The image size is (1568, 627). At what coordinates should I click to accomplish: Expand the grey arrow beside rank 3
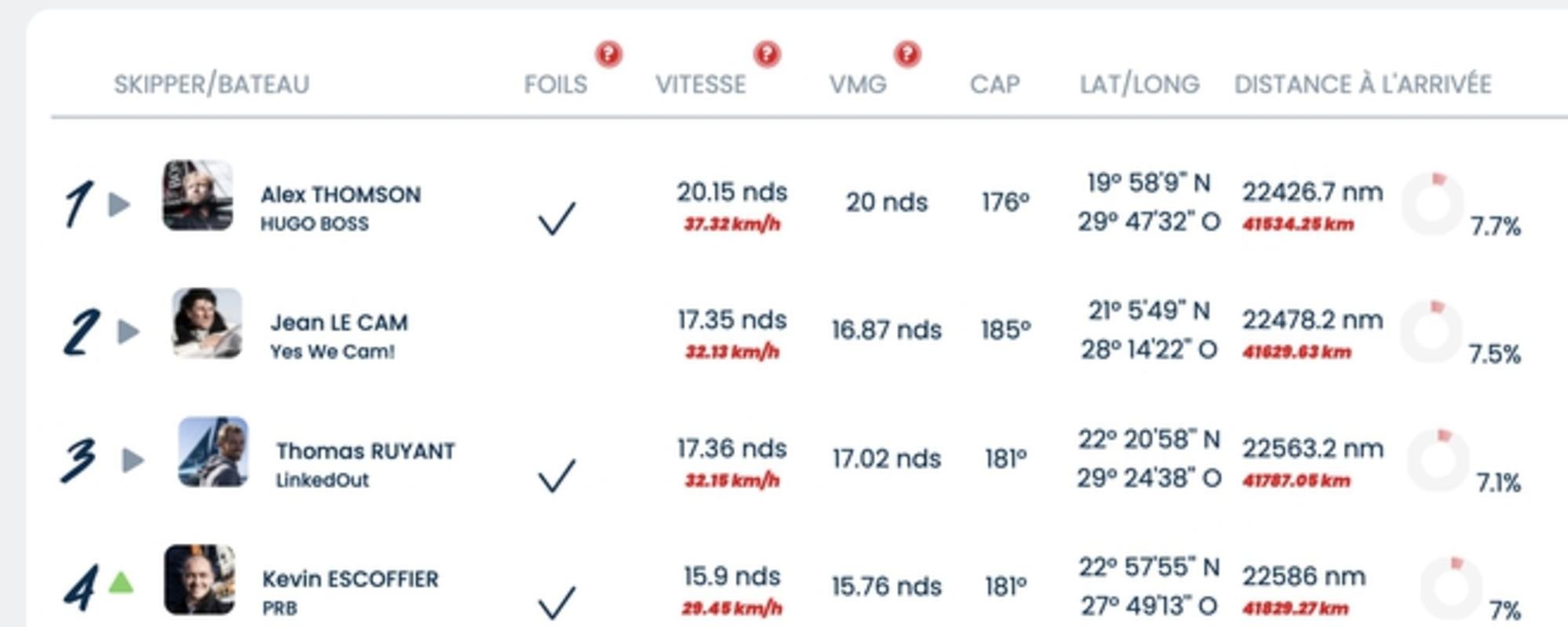(x=134, y=460)
